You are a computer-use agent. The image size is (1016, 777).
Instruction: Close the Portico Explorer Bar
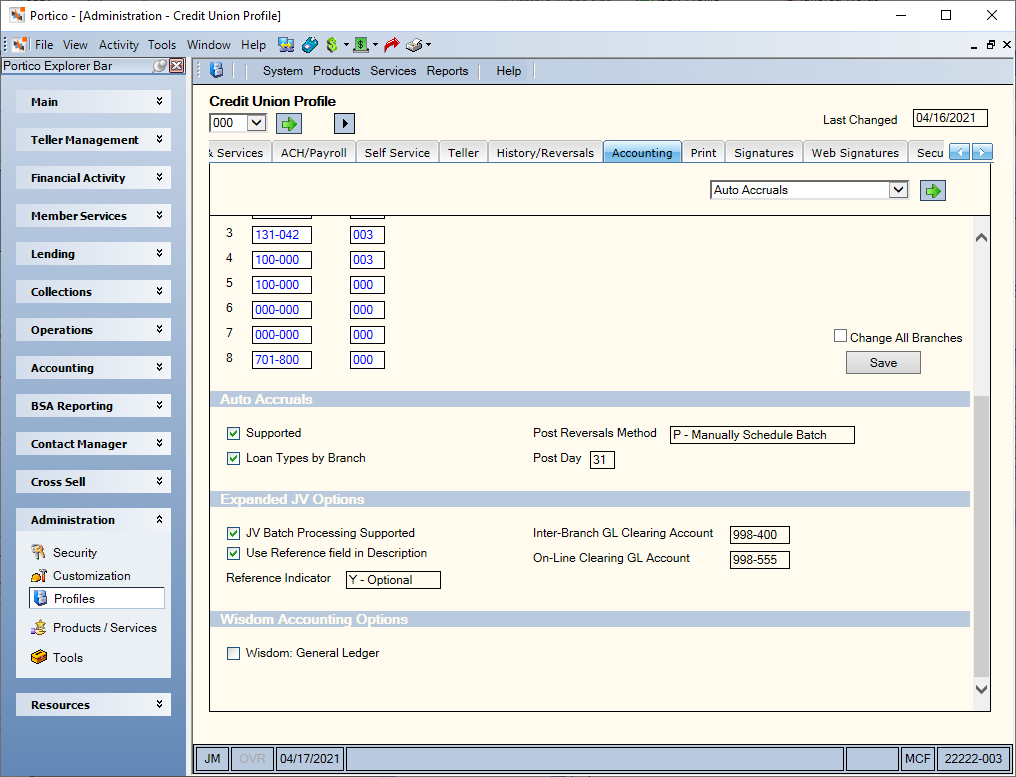[x=177, y=65]
